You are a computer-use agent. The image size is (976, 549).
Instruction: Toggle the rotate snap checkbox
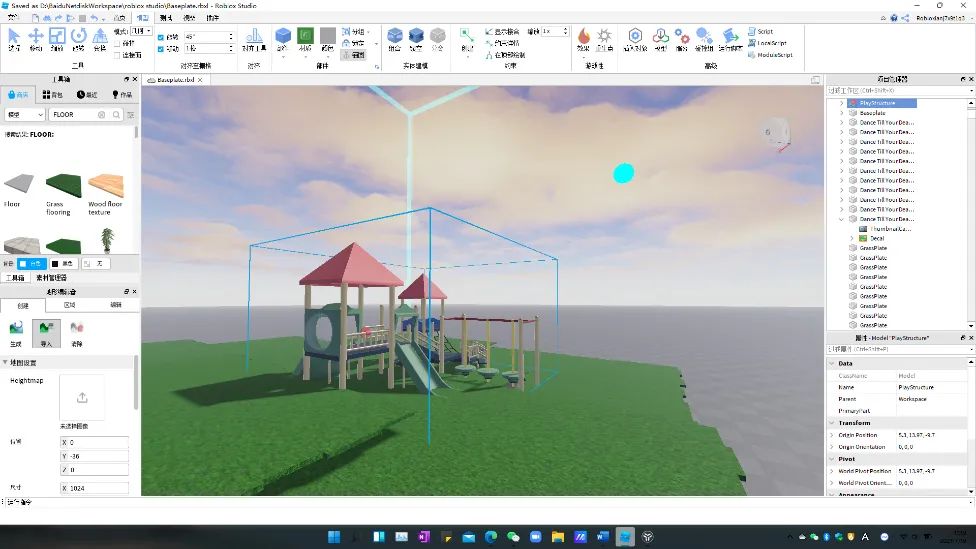(161, 37)
